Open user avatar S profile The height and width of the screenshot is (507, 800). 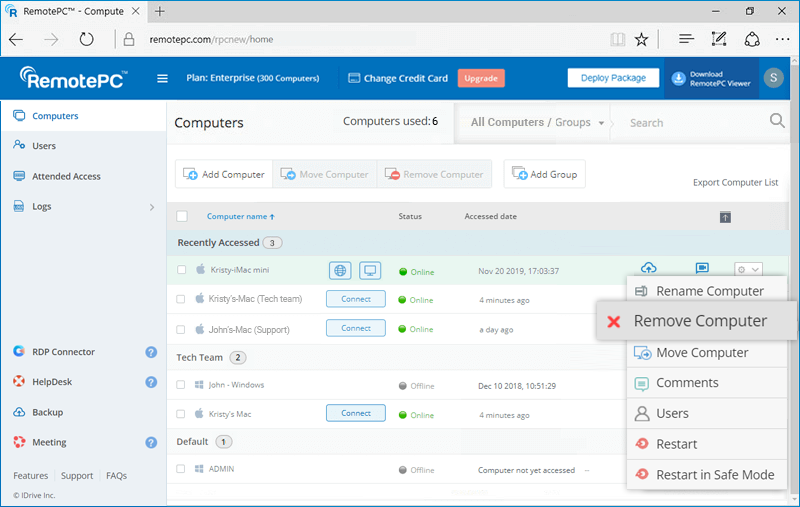[x=773, y=78]
